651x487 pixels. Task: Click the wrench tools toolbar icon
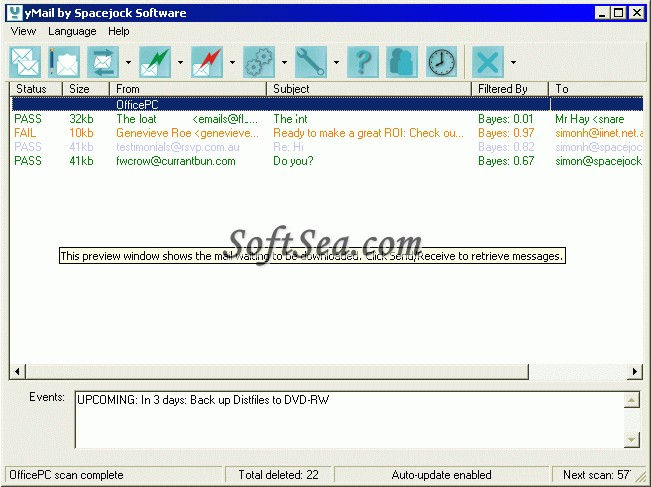tap(311, 62)
